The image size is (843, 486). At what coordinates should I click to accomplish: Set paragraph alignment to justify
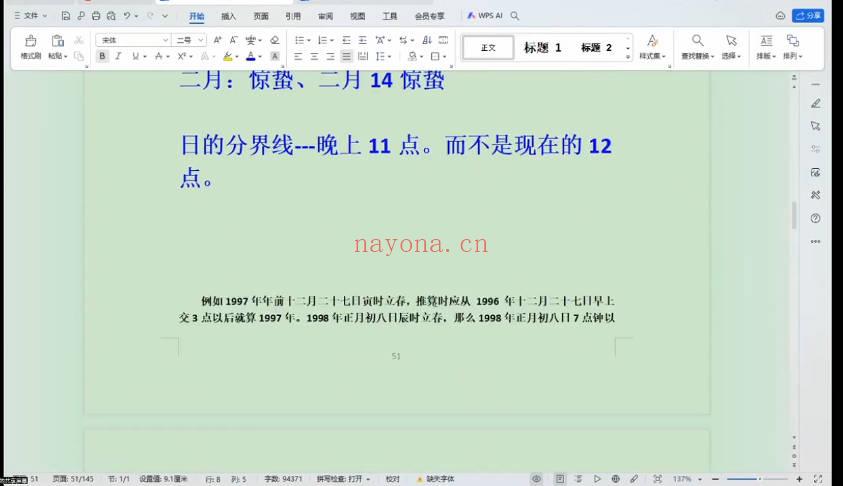click(346, 56)
